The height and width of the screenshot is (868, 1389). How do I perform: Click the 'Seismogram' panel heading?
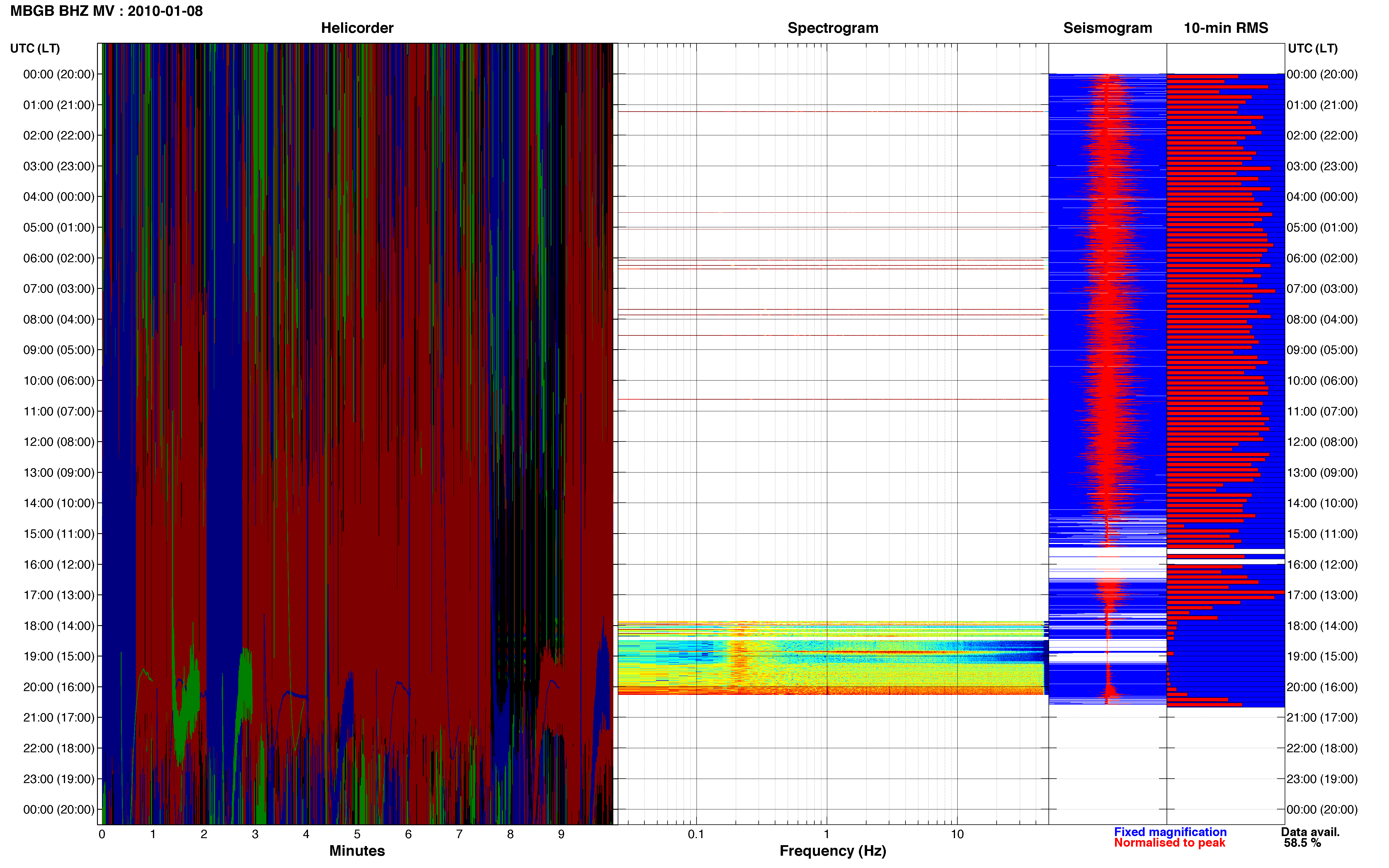coord(1108,28)
